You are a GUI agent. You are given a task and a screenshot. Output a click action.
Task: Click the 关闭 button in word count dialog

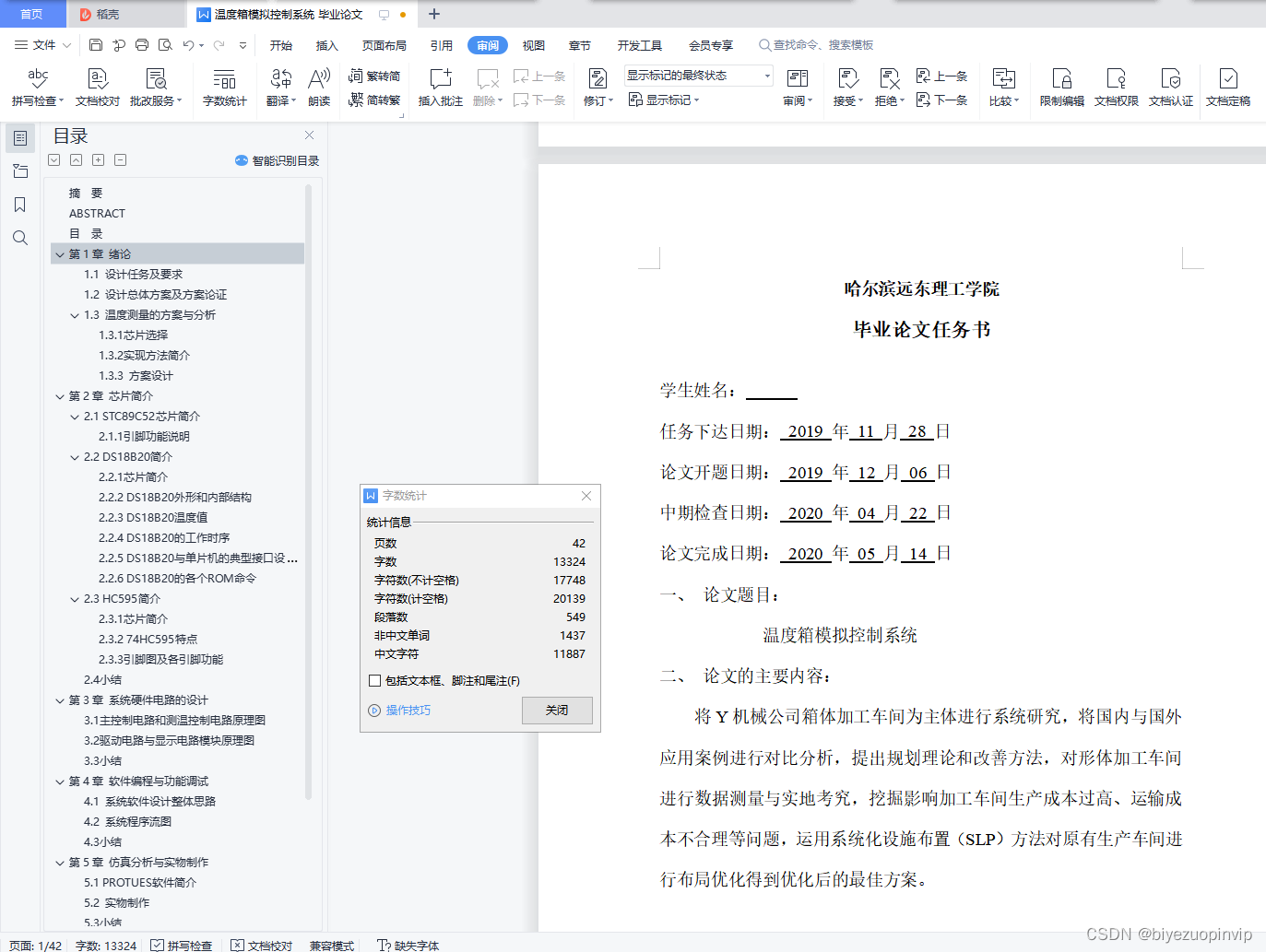[x=556, y=711]
